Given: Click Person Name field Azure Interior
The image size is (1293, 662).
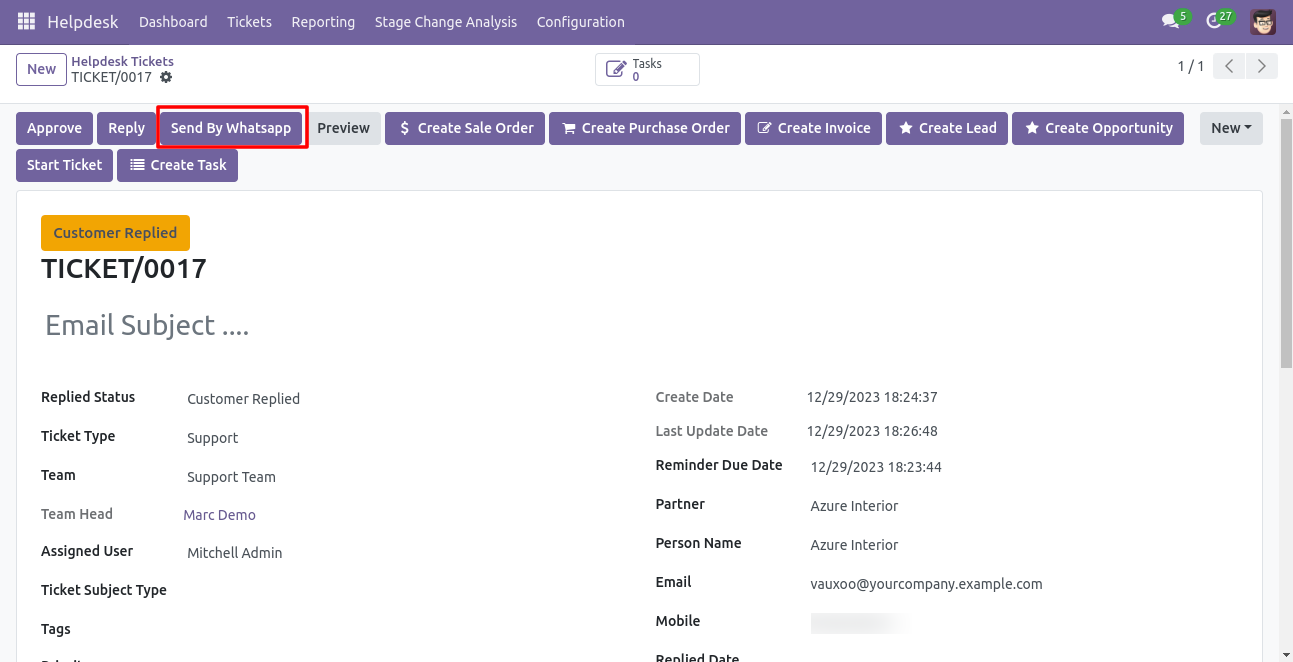Looking at the screenshot, I should pos(1022,545).
